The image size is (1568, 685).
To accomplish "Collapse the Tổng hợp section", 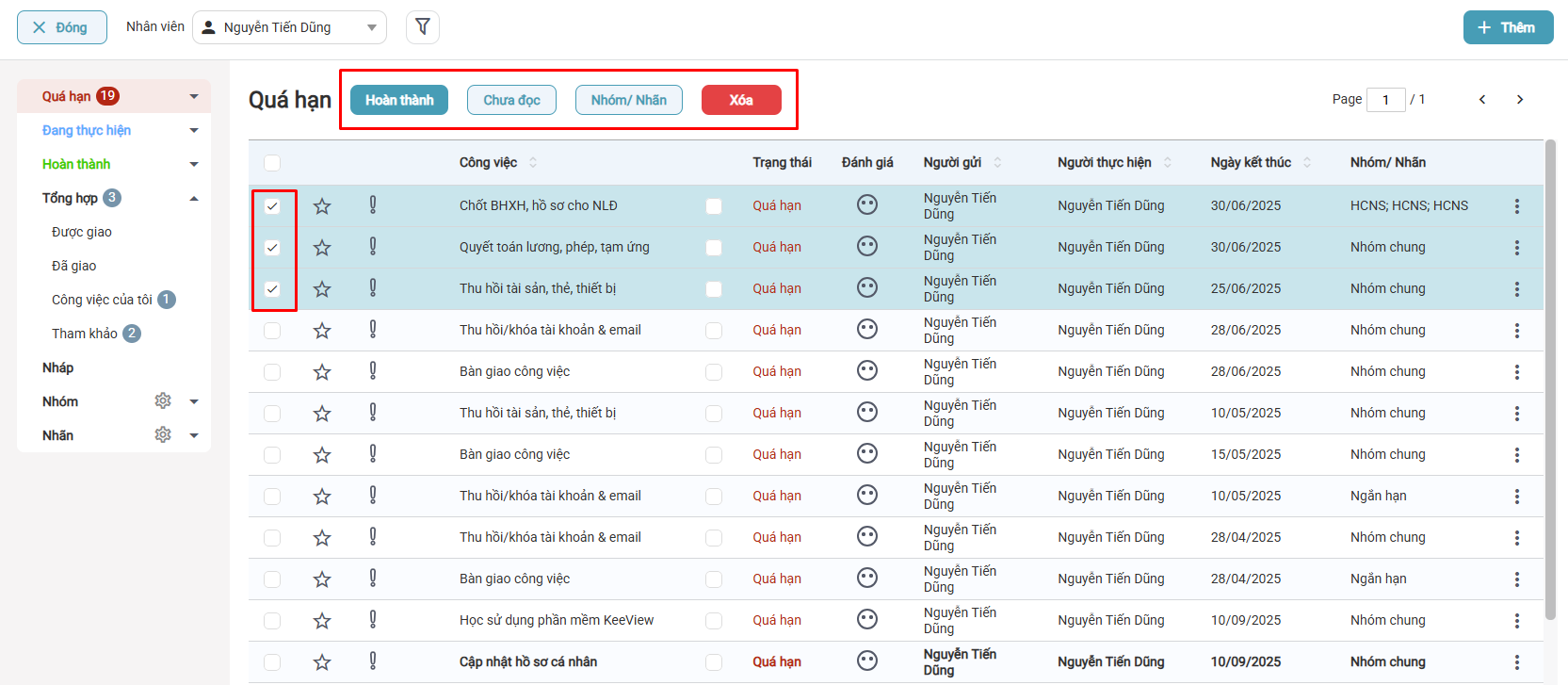I will 194,198.
